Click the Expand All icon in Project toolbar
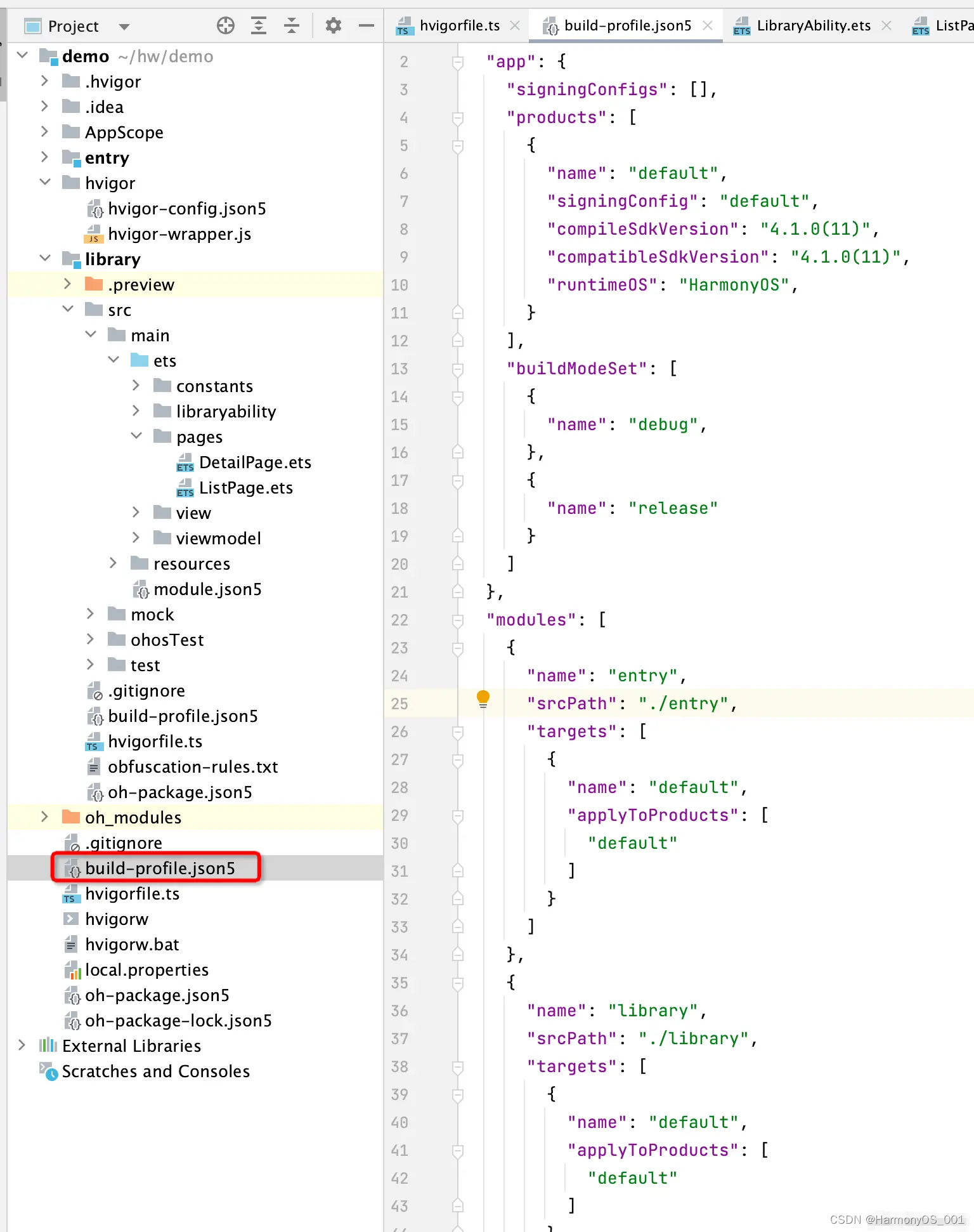Image resolution: width=974 pixels, height=1232 pixels. click(259, 25)
